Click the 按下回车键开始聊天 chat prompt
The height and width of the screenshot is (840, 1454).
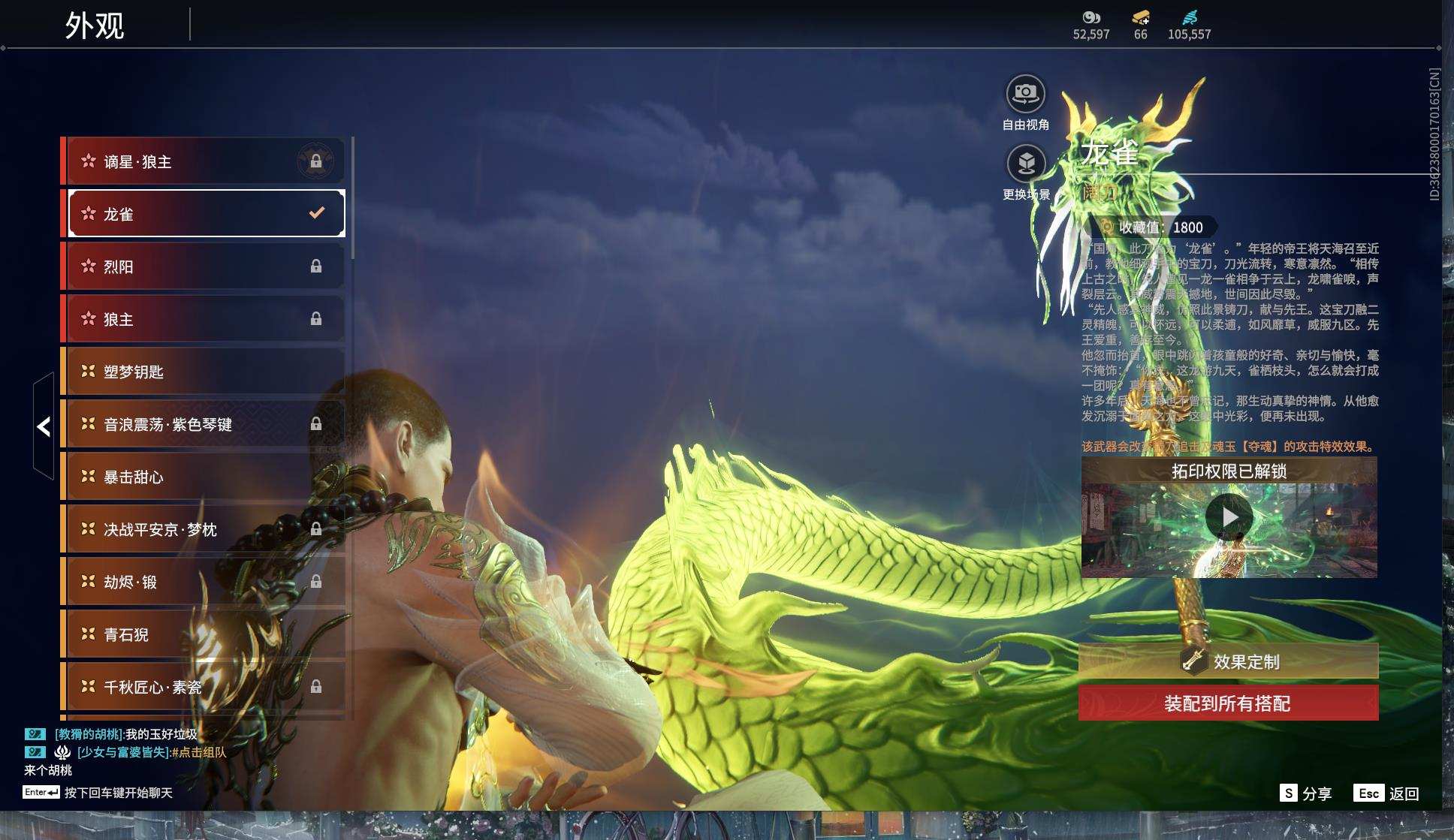pos(119,793)
